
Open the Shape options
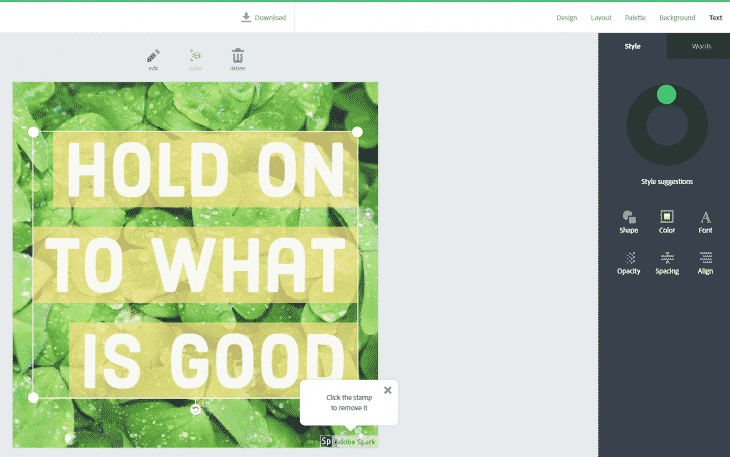point(628,222)
